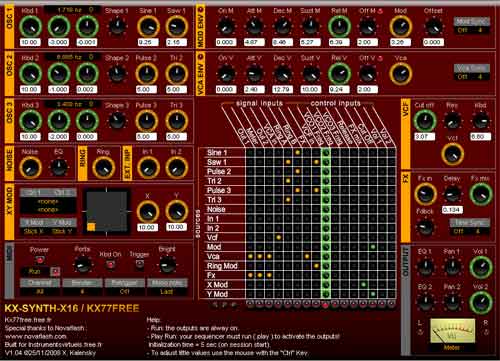
Task: Click the Pulse 2 knob in OSC 2
Action: click(x=147, y=74)
